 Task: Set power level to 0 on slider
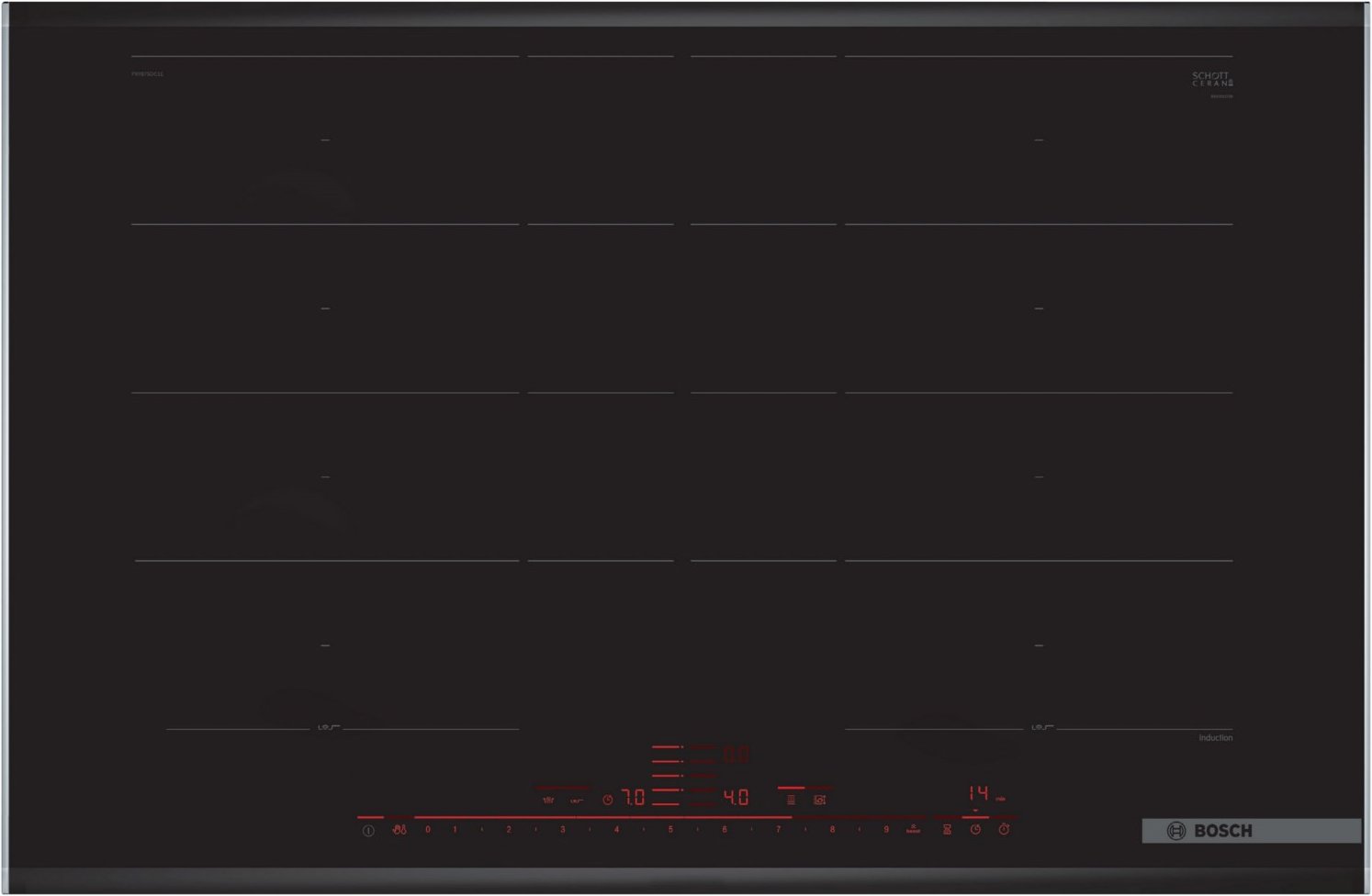click(x=428, y=830)
